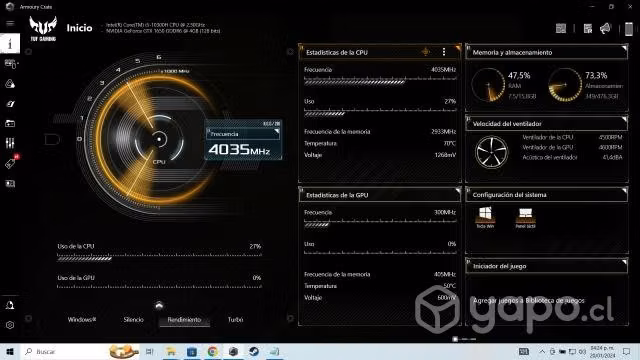Click the system info report icon in the header
The height and width of the screenshot is (360, 640).
click(588, 28)
